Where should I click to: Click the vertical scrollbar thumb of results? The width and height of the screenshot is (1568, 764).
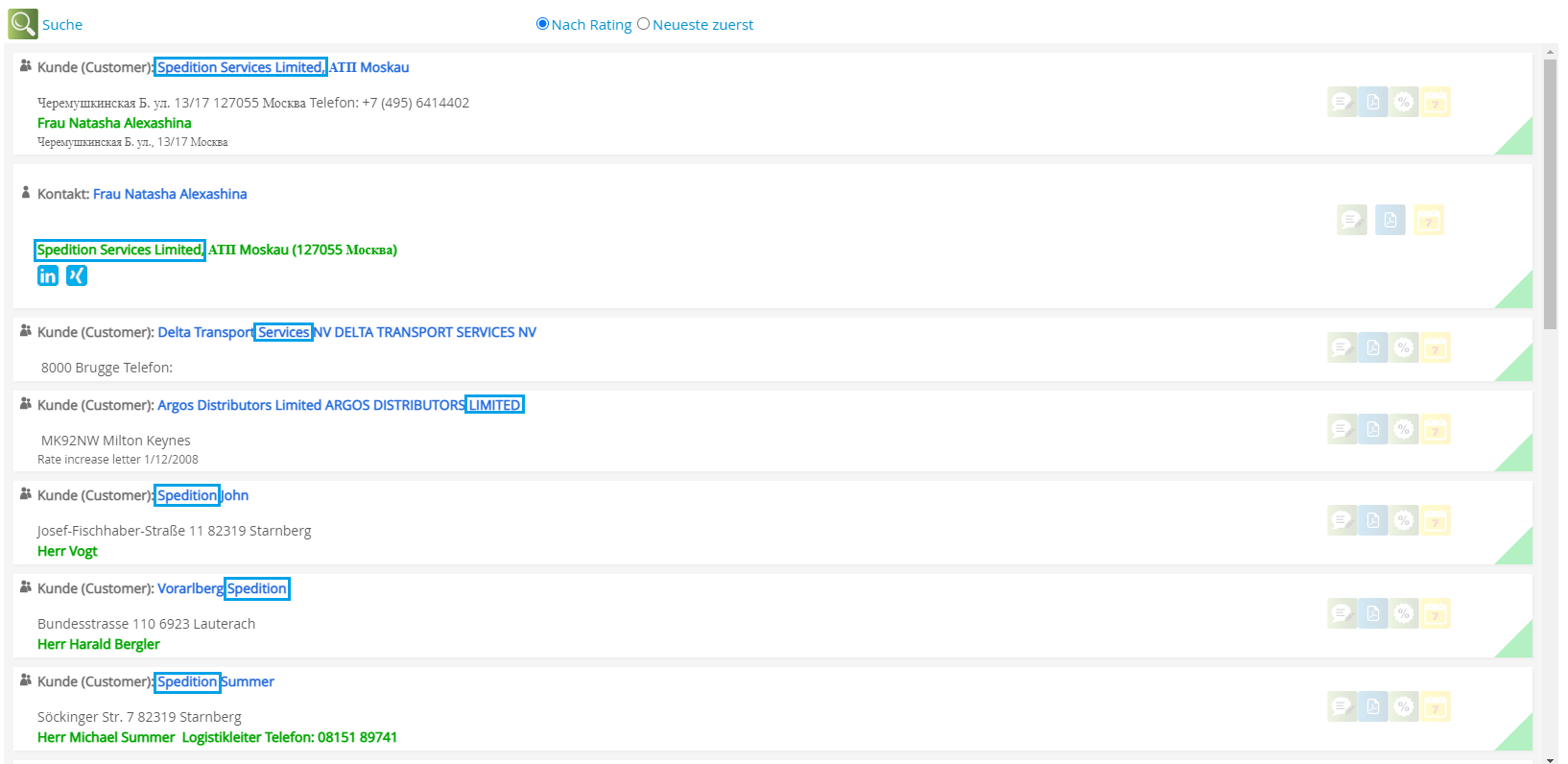[1550, 192]
